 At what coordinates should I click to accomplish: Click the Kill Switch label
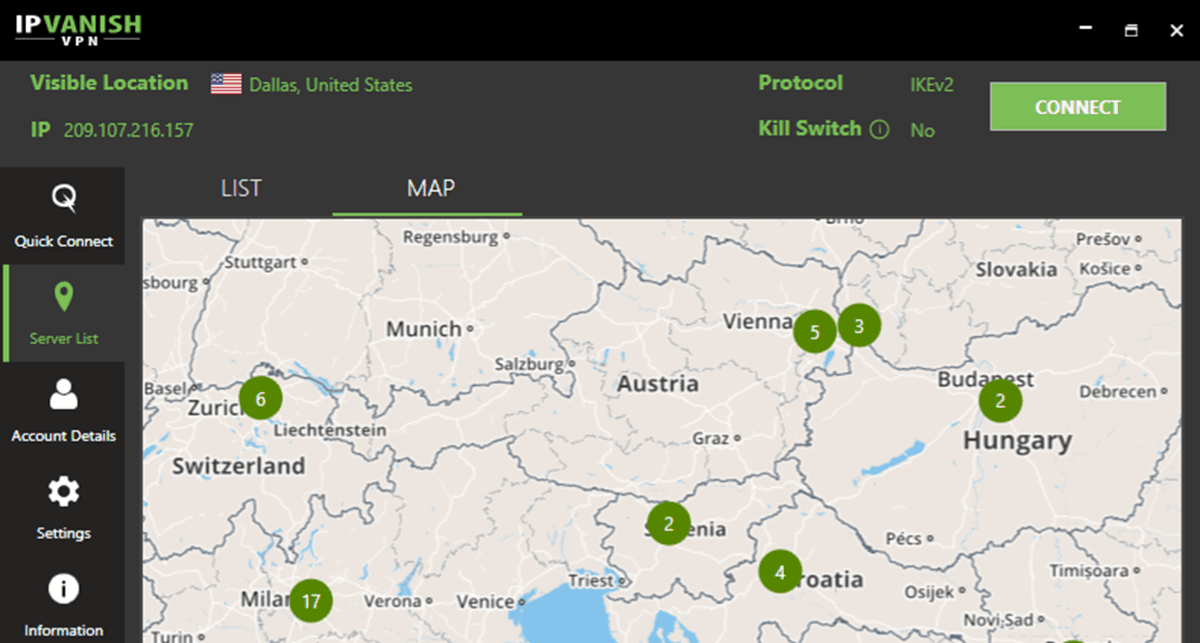pos(809,128)
